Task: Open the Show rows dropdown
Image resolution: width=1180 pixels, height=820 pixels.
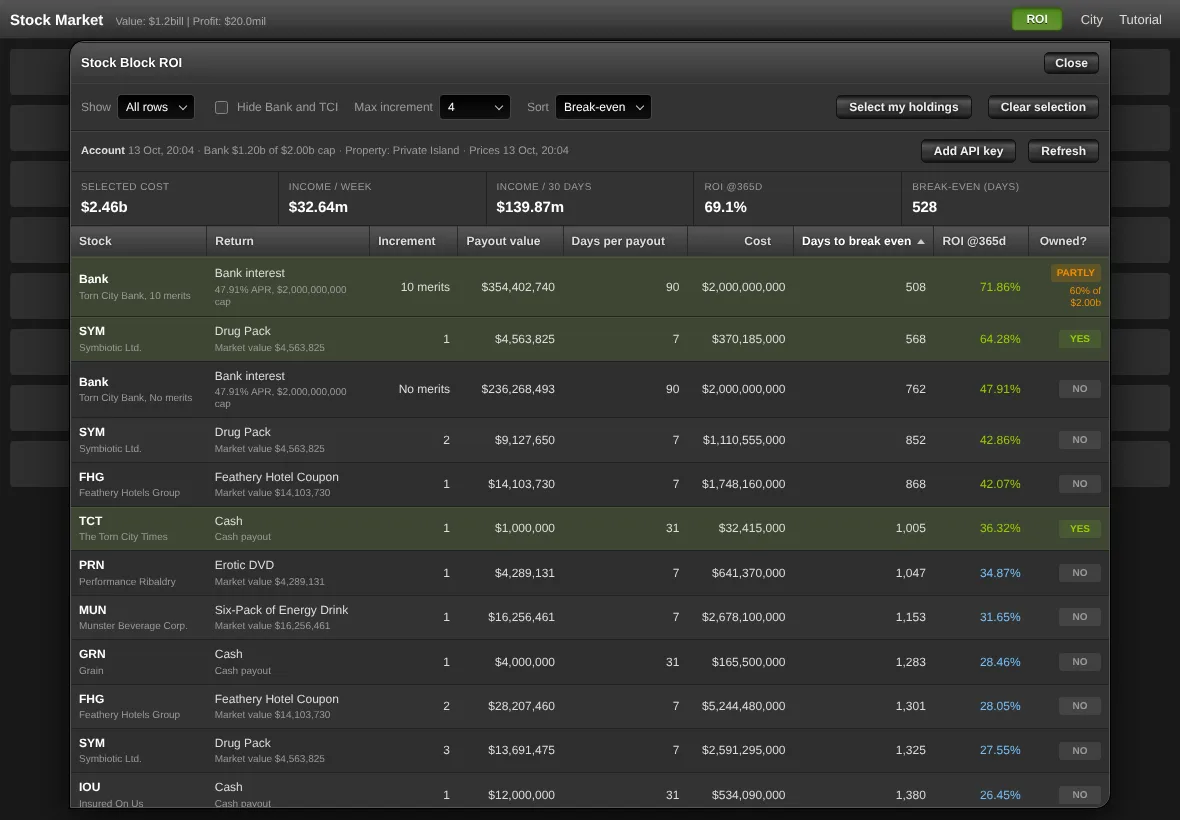Action: [156, 107]
